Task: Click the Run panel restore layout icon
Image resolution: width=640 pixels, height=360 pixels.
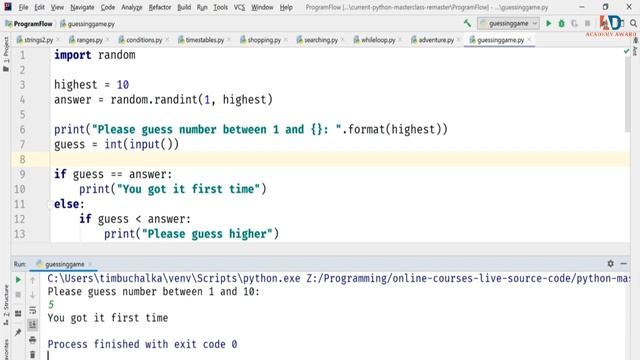Action: click(x=18, y=313)
